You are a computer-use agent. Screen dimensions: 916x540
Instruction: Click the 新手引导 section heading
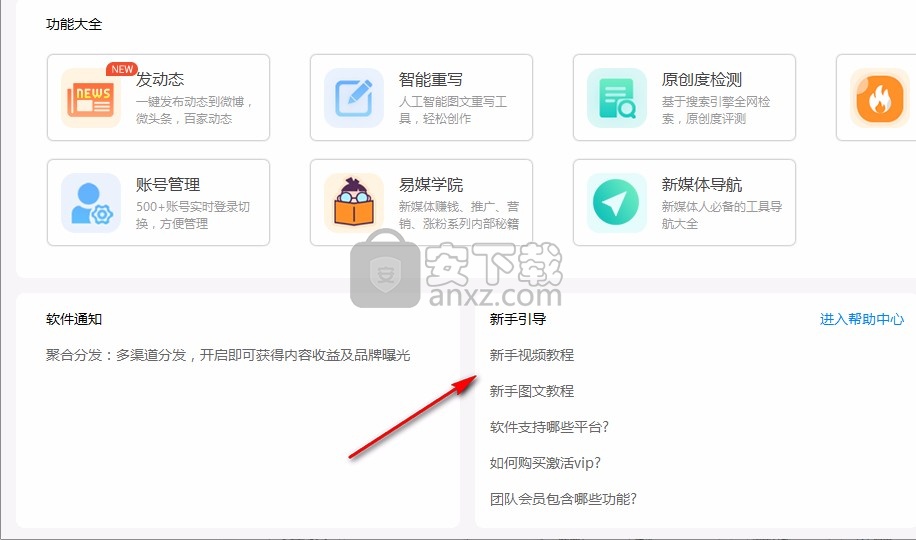518,319
